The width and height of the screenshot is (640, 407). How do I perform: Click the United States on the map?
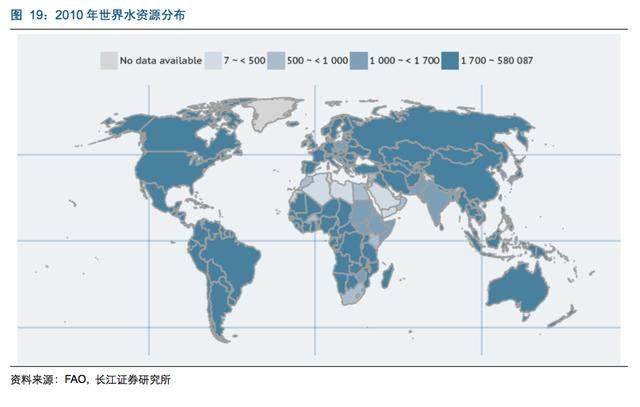(171, 169)
